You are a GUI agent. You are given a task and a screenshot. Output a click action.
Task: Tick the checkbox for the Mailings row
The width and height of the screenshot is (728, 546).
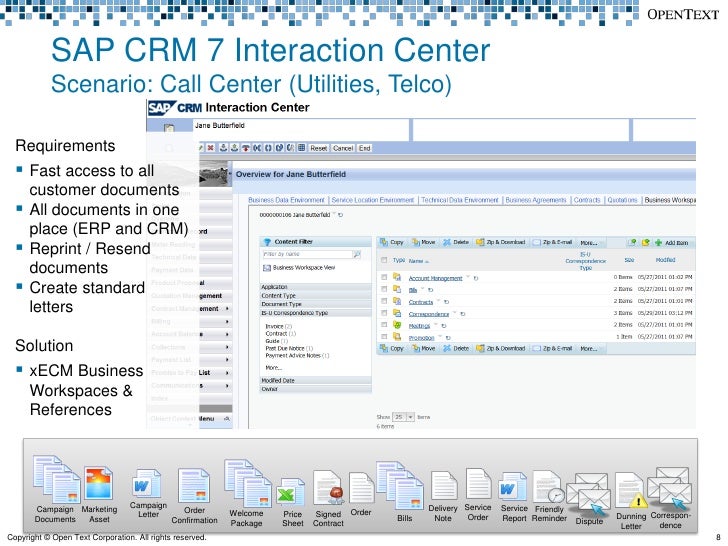(x=384, y=325)
